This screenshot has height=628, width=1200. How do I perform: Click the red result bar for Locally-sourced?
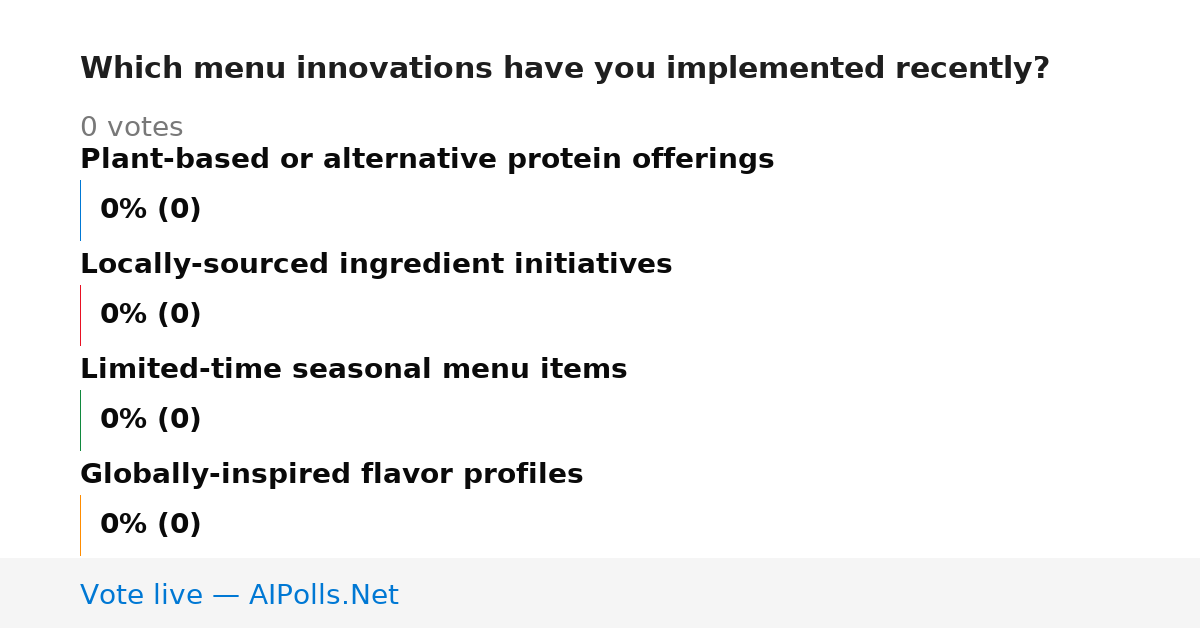(x=80, y=315)
